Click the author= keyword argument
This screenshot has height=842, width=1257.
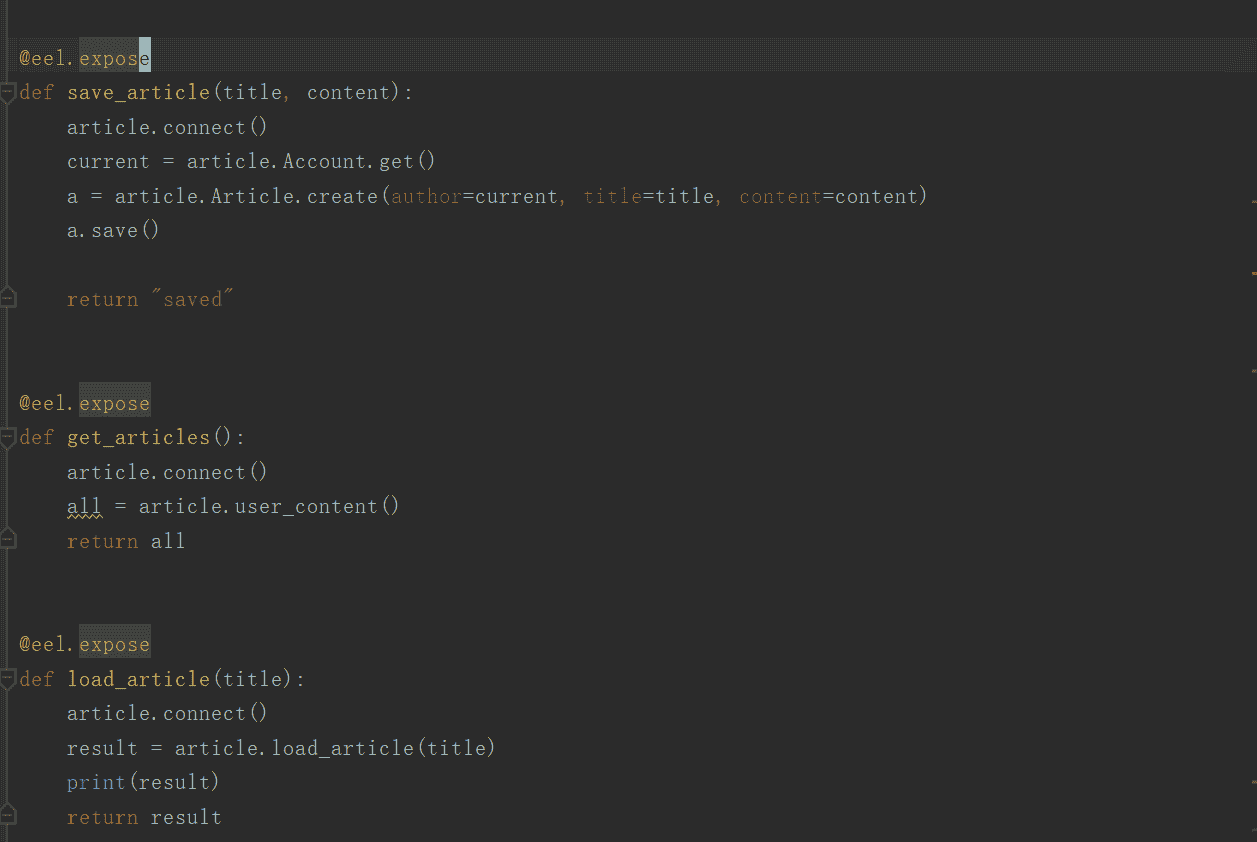click(x=426, y=196)
